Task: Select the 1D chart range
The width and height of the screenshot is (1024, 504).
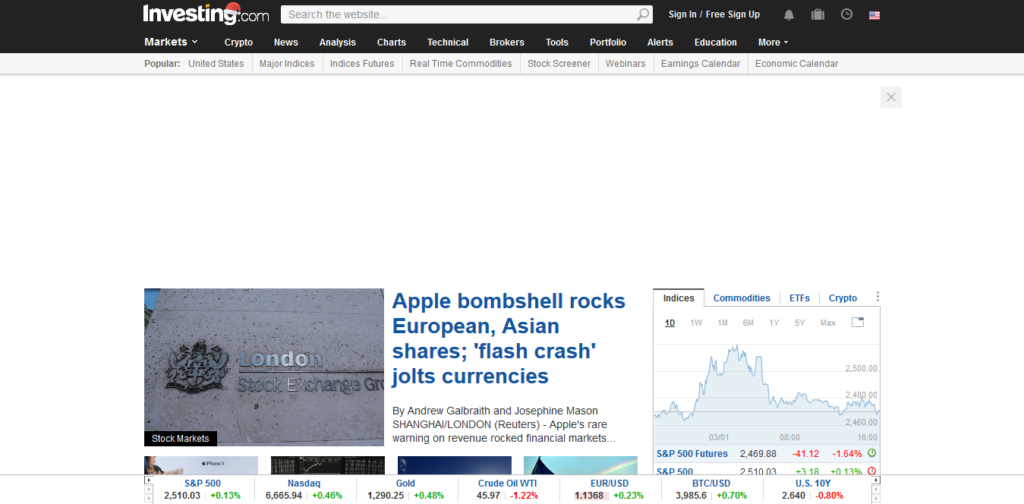Action: pyautogui.click(x=670, y=323)
